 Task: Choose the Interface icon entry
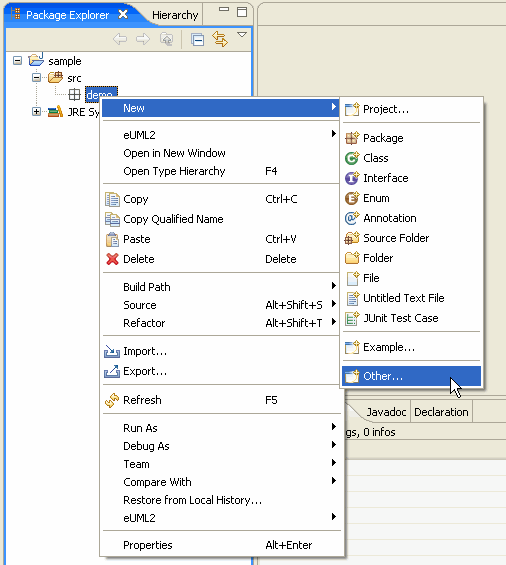(352, 178)
